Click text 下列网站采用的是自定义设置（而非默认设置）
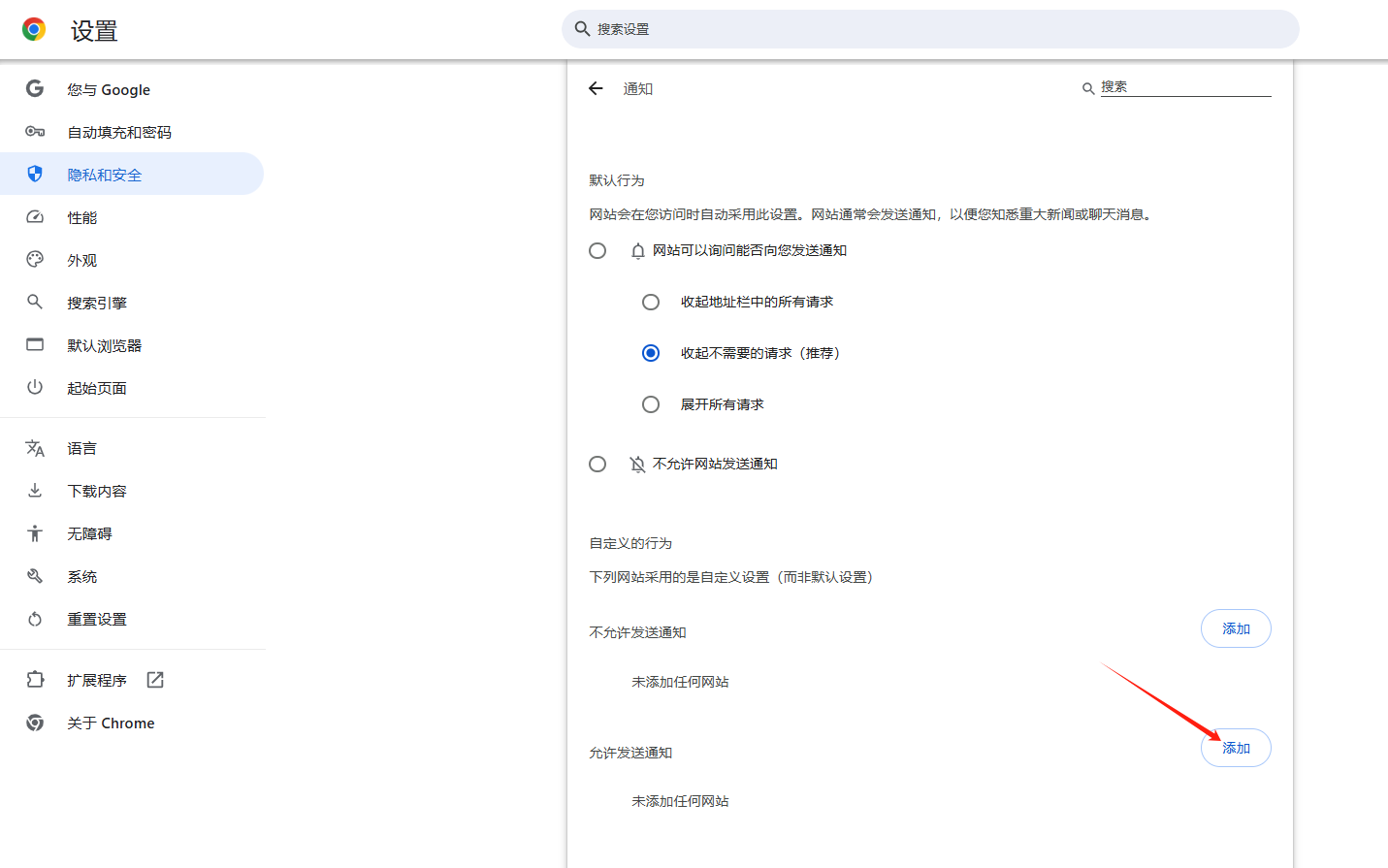The width and height of the screenshot is (1388, 868). point(733,577)
